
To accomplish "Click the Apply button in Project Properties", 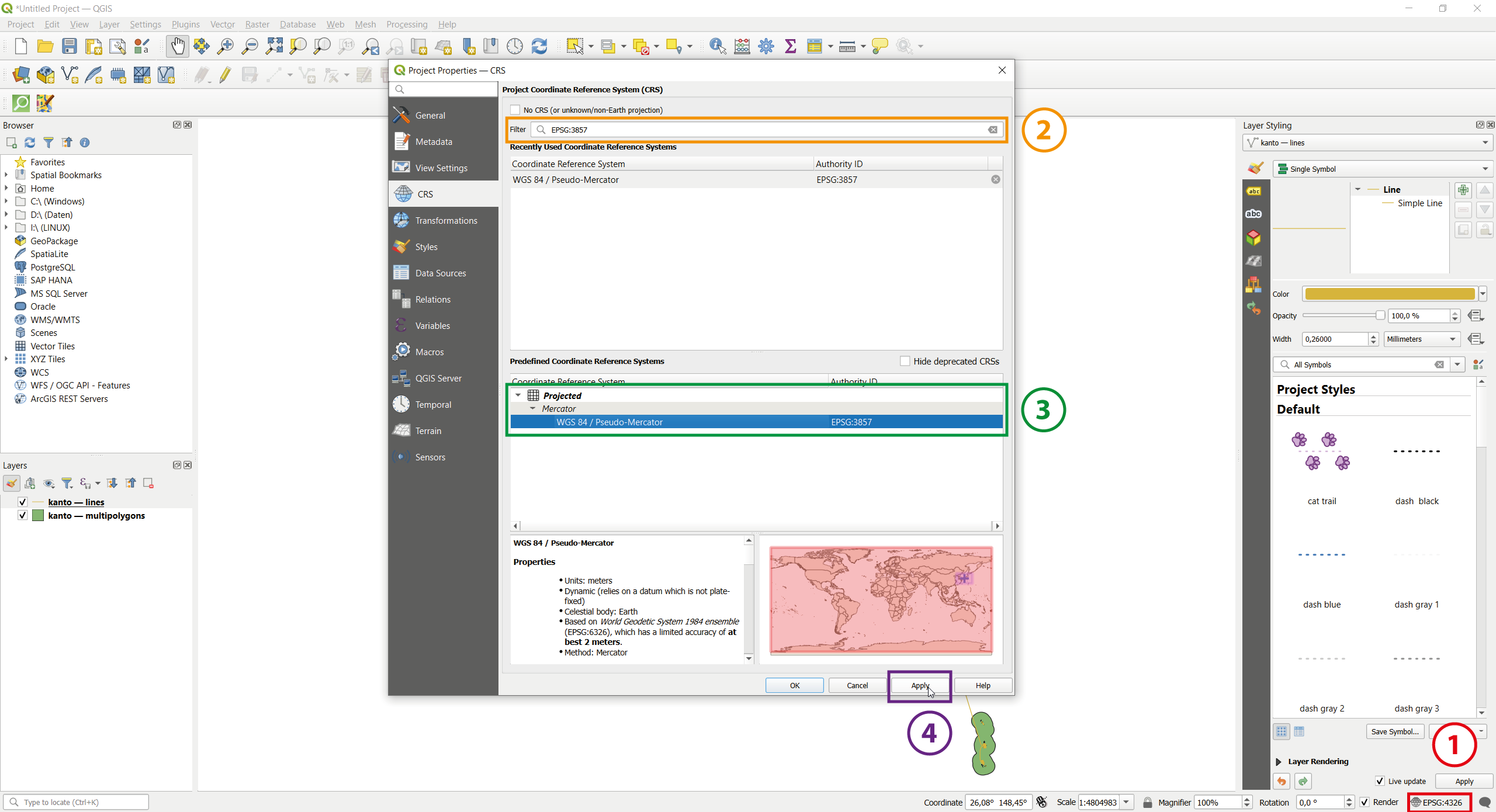I will (x=920, y=685).
